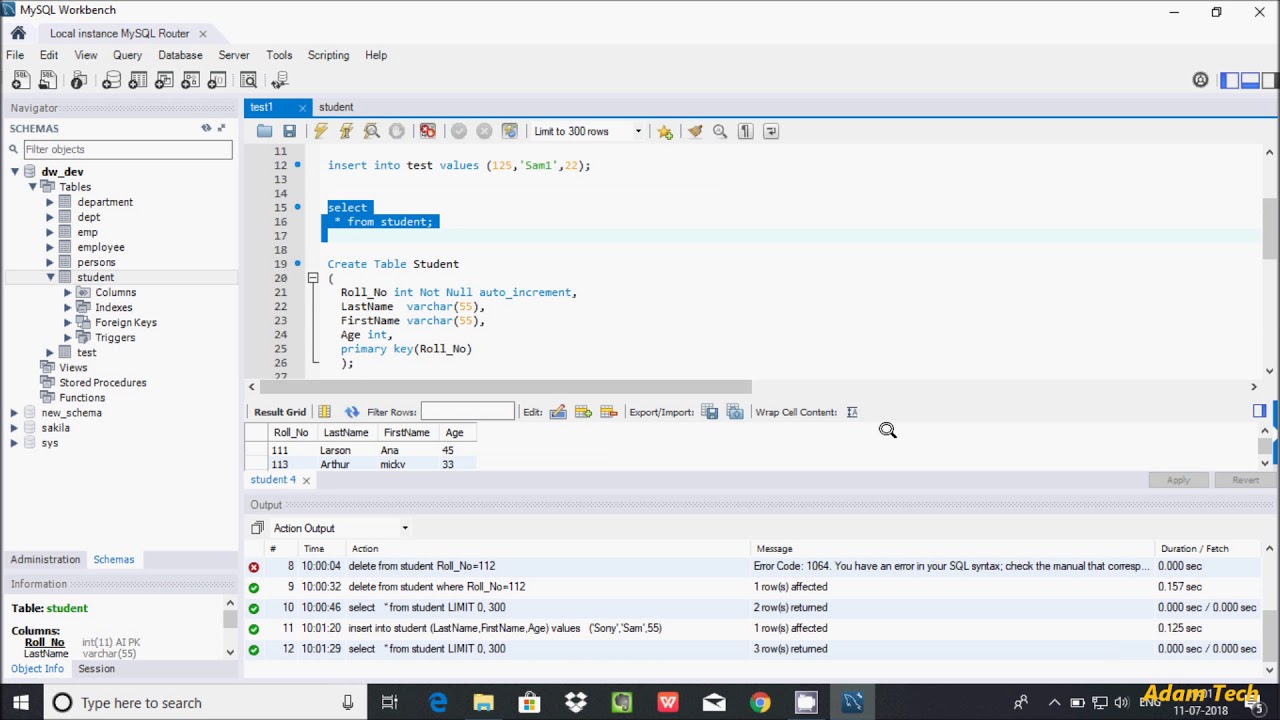The image size is (1280, 720).
Task: Open the Workbench preferences gear icon
Action: coord(1201,81)
